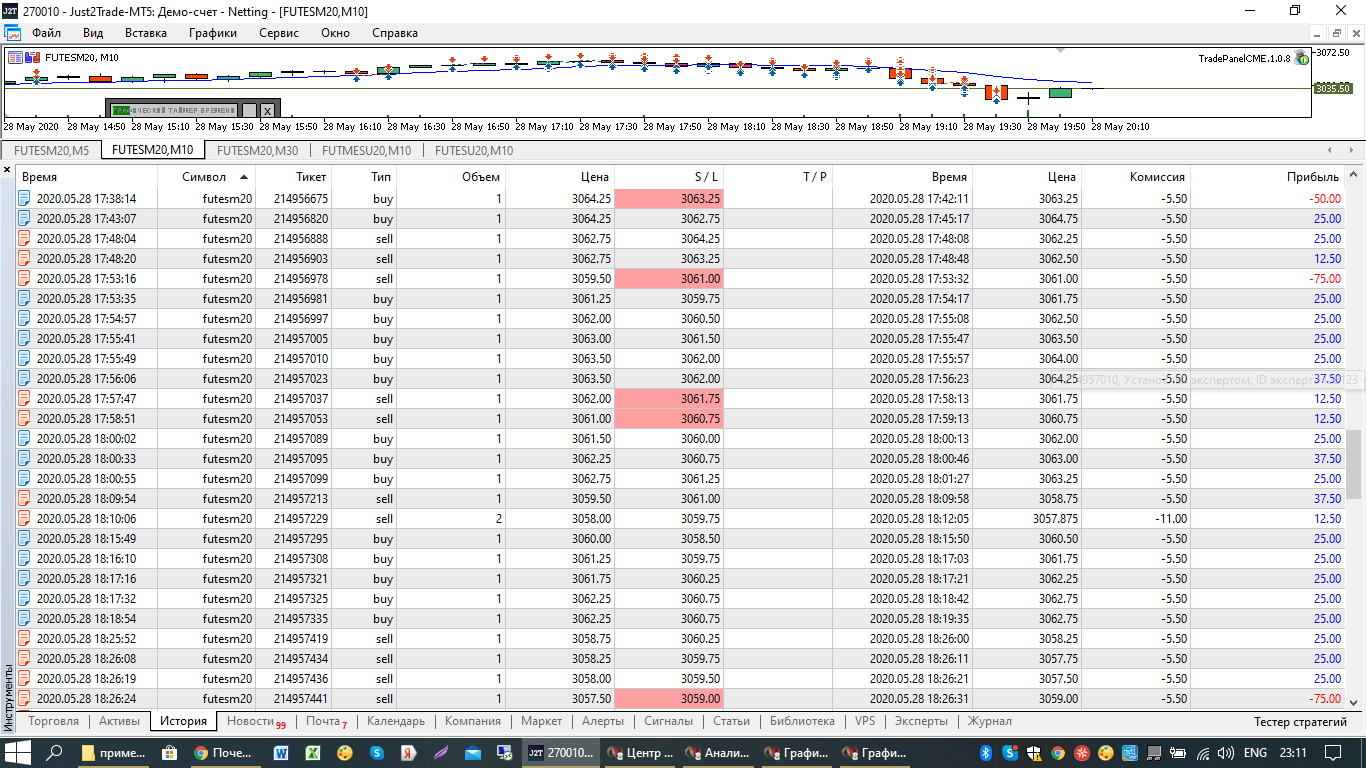Open the Windows notification center
Image resolution: width=1366 pixels, height=768 pixels.
(1332, 752)
